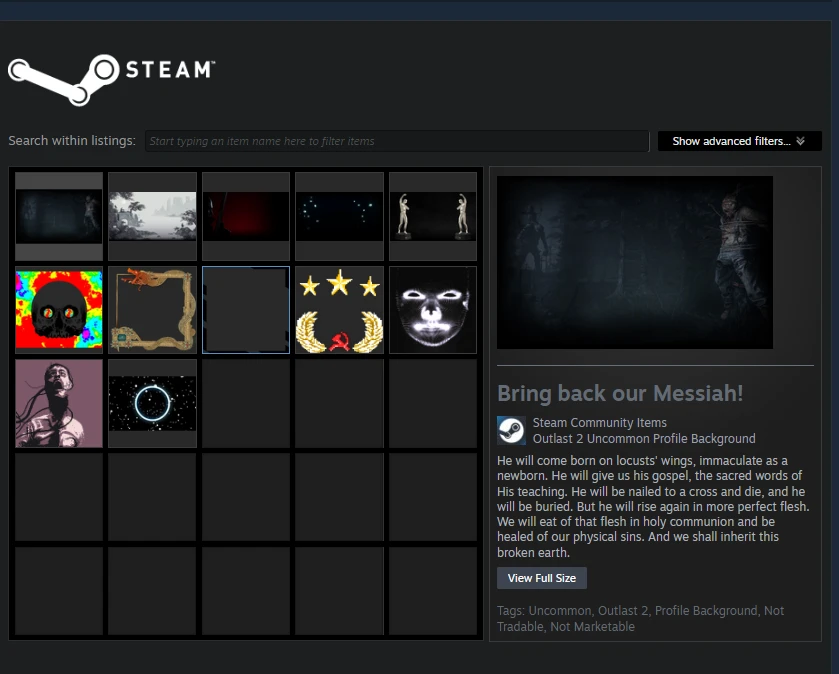Select highlighted blank inventory item
This screenshot has height=674, width=839.
pyautogui.click(x=246, y=310)
